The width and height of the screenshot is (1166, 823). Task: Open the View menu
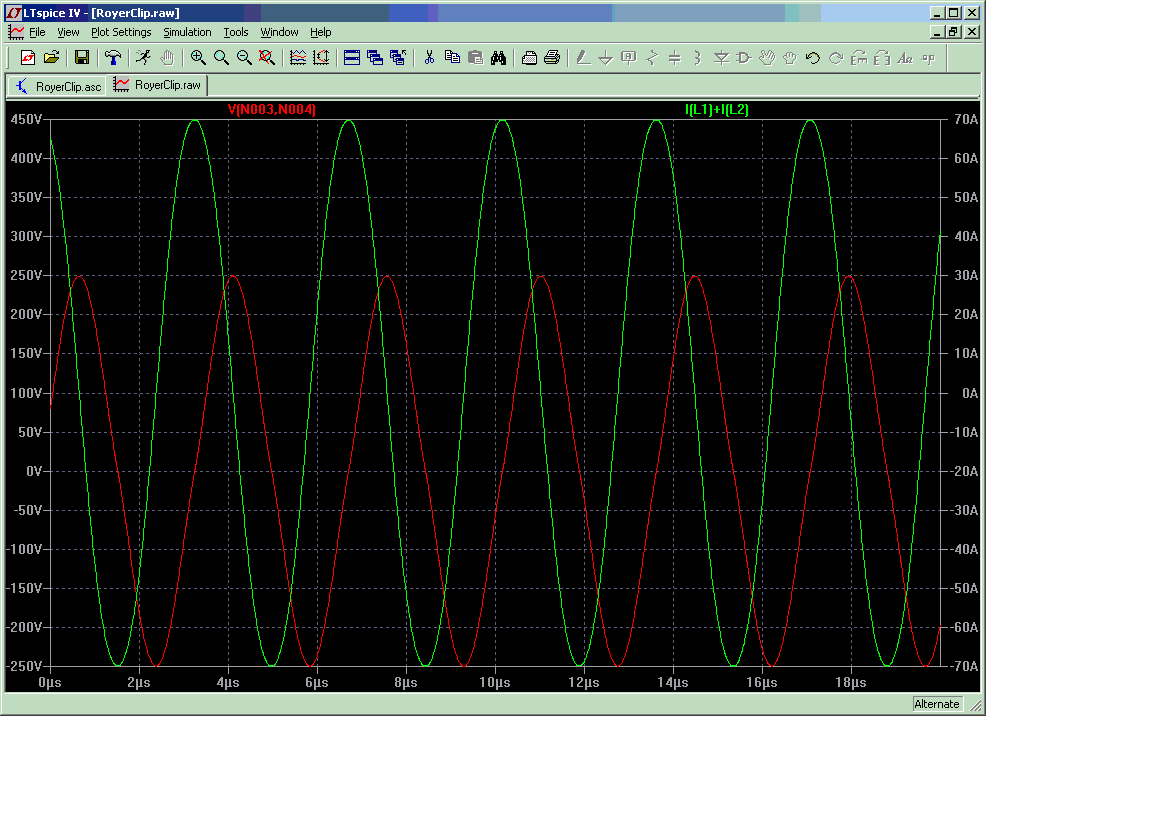coord(68,32)
